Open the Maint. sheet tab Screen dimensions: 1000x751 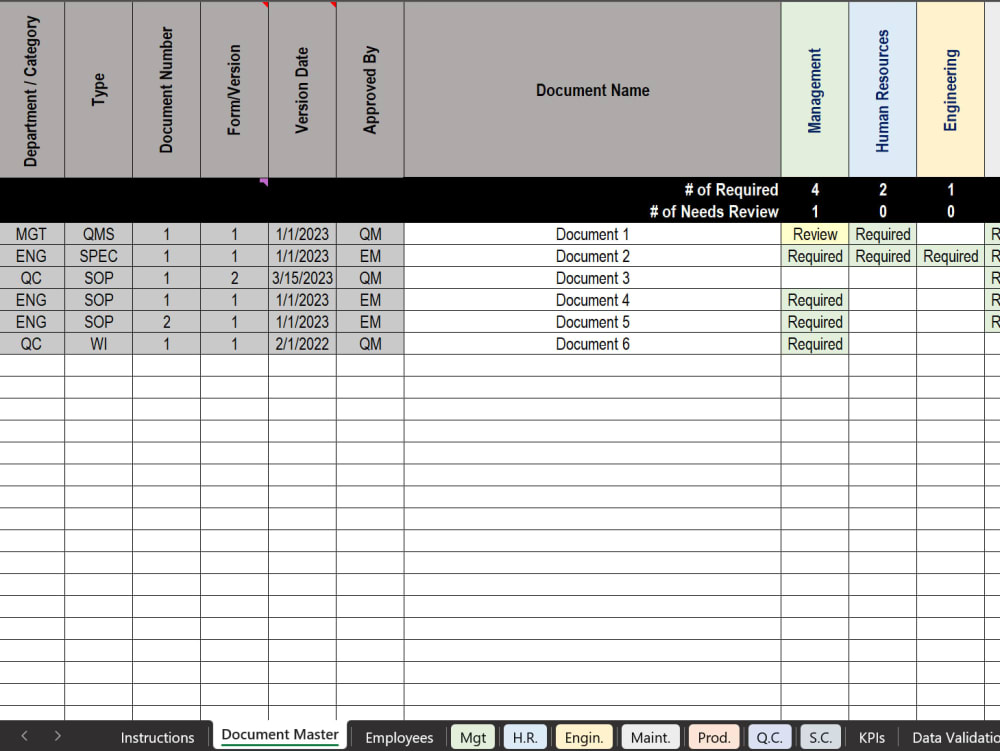click(650, 737)
